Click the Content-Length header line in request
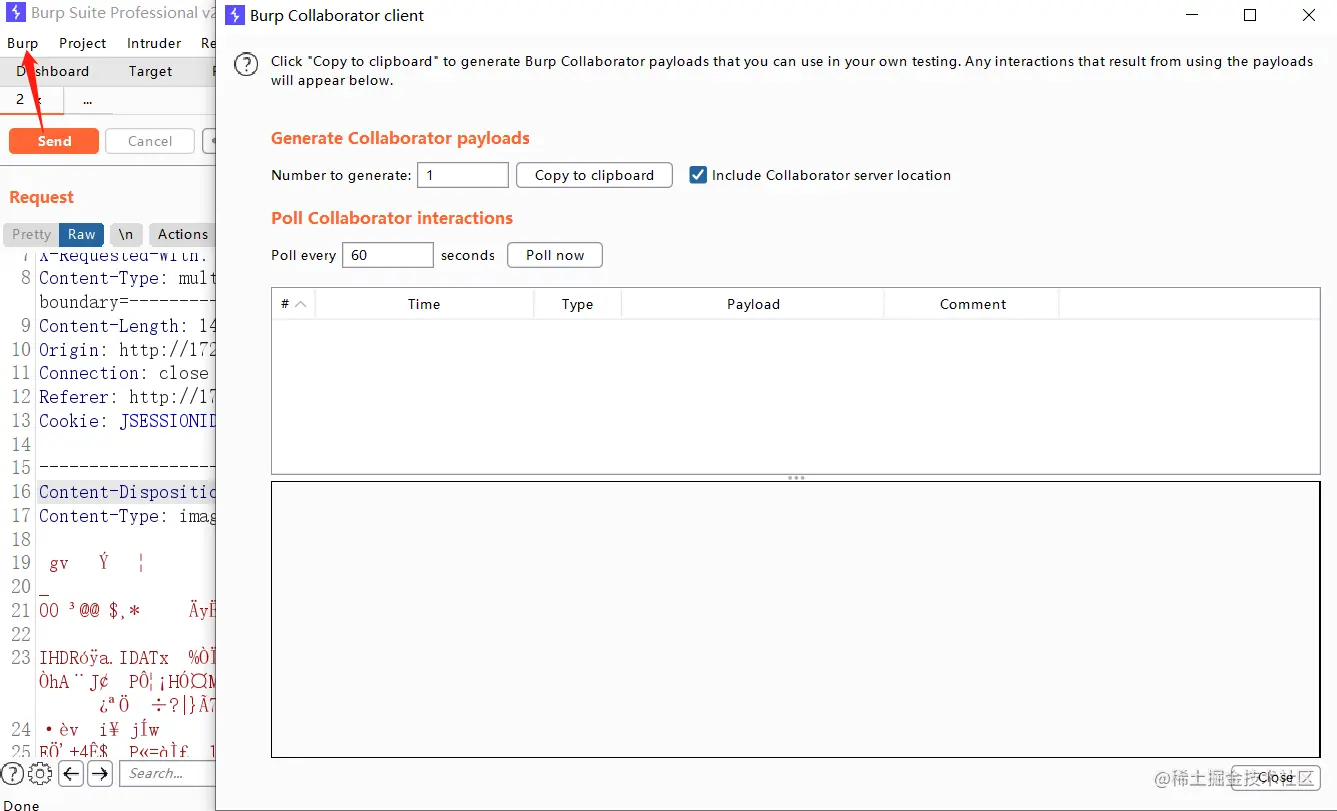 pyautogui.click(x=127, y=326)
